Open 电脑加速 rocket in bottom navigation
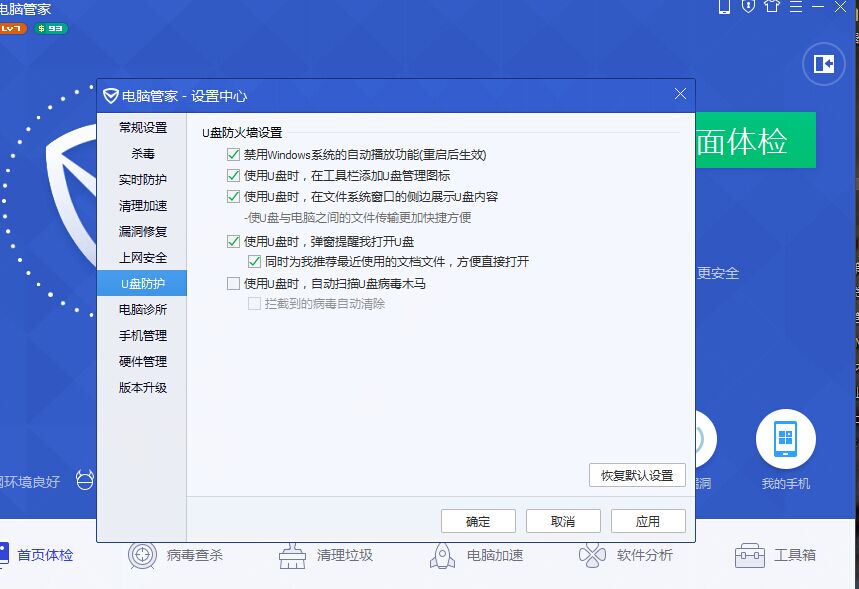Viewport: 859px width, 589px height. (x=476, y=555)
